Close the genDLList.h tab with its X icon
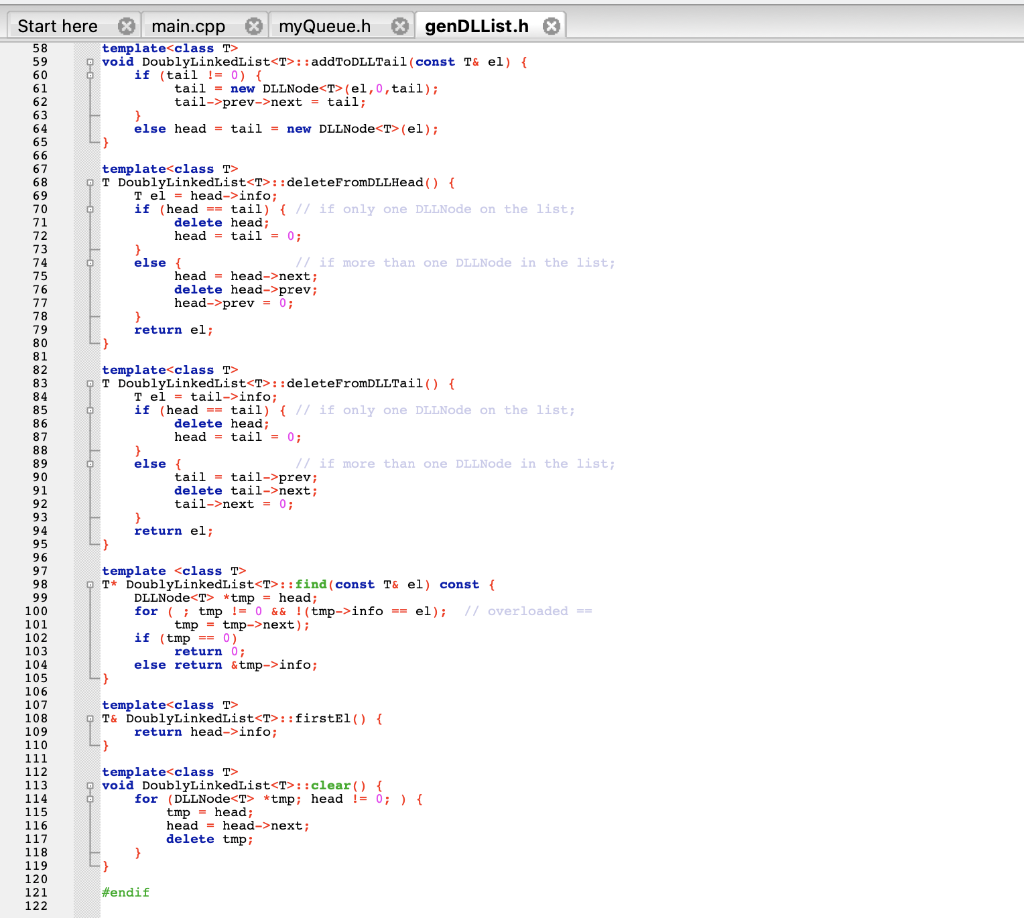Viewport: 1024px width, 918px height. (x=551, y=25)
